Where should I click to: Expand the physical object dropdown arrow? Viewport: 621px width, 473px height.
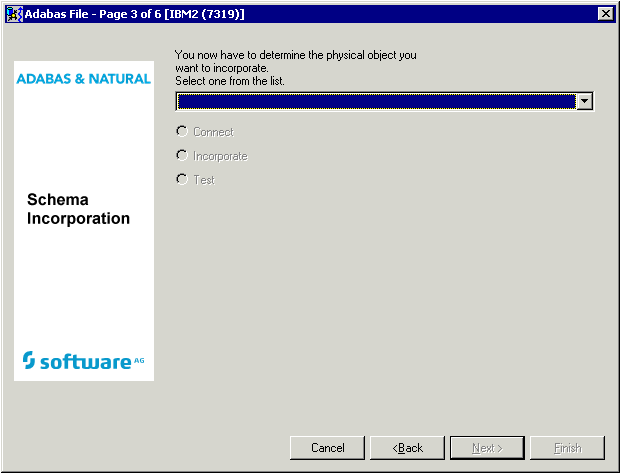tap(585, 101)
